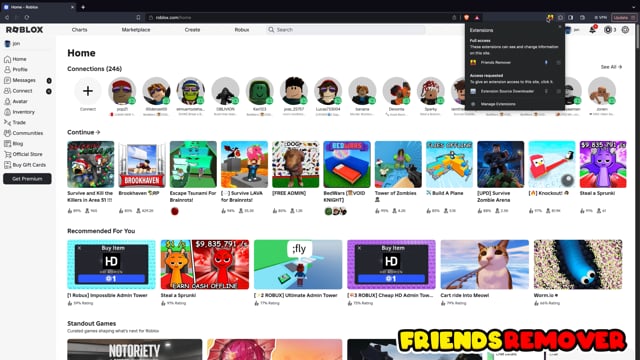The image size is (640, 360).
Task: Open Blog from the sidebar
Action: 14,144
